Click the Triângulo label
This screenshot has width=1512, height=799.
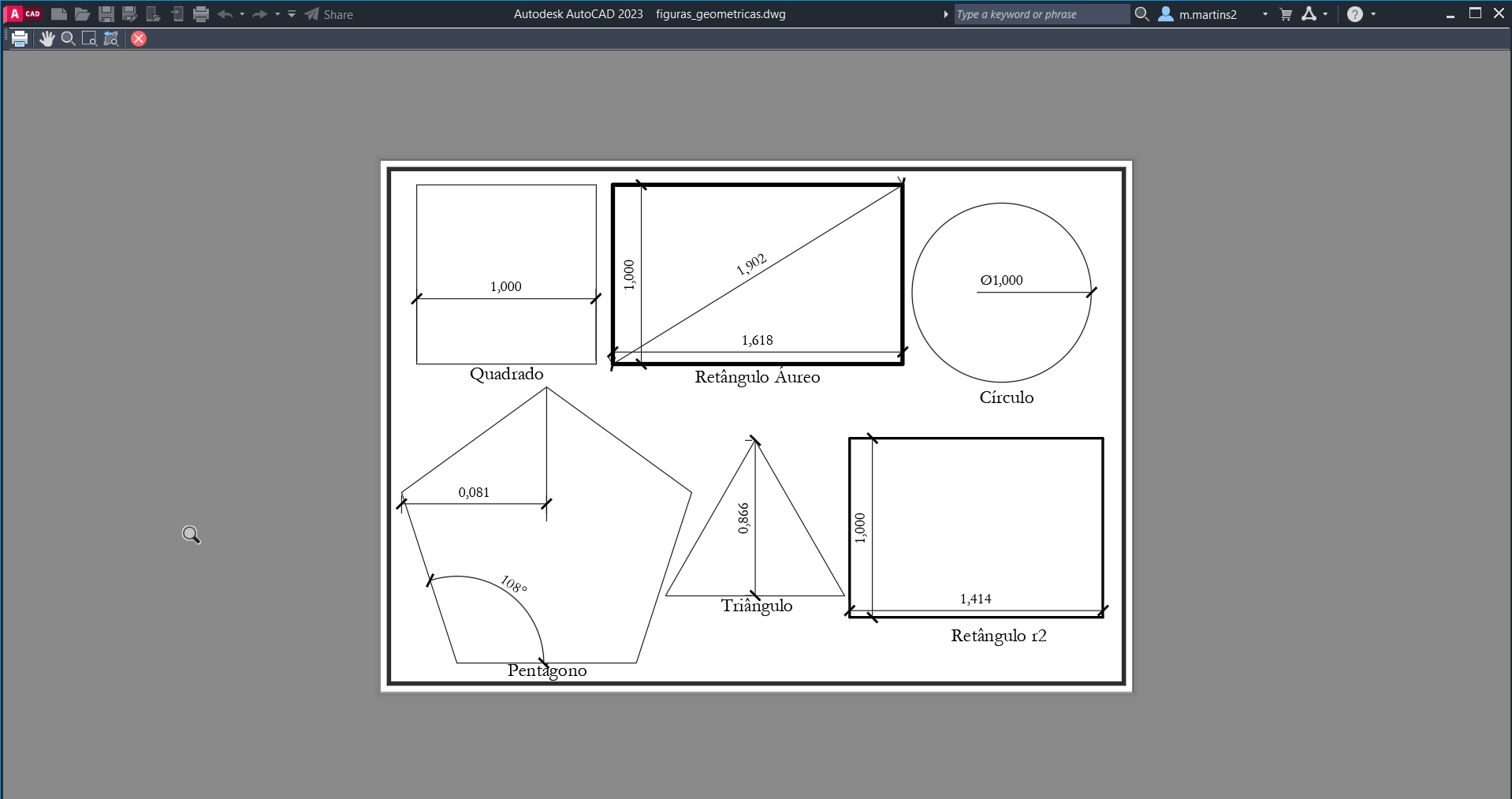(757, 606)
